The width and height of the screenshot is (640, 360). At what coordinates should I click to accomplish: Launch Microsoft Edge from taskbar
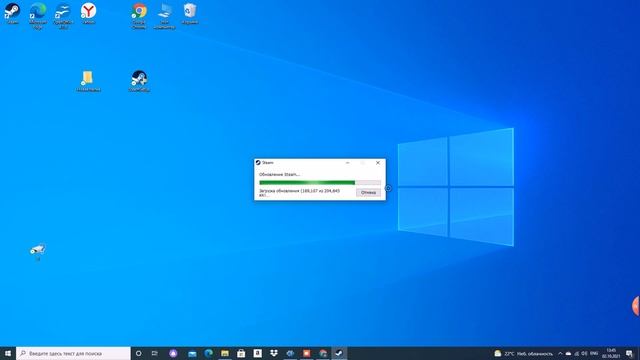[209, 353]
